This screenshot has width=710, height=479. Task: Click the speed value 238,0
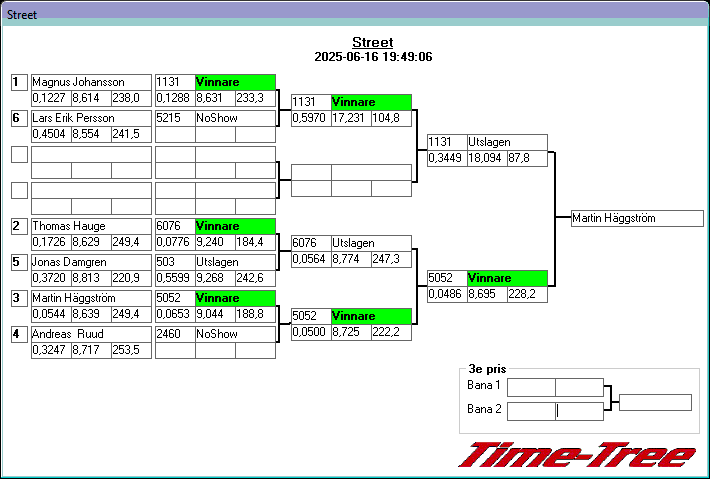click(131, 98)
